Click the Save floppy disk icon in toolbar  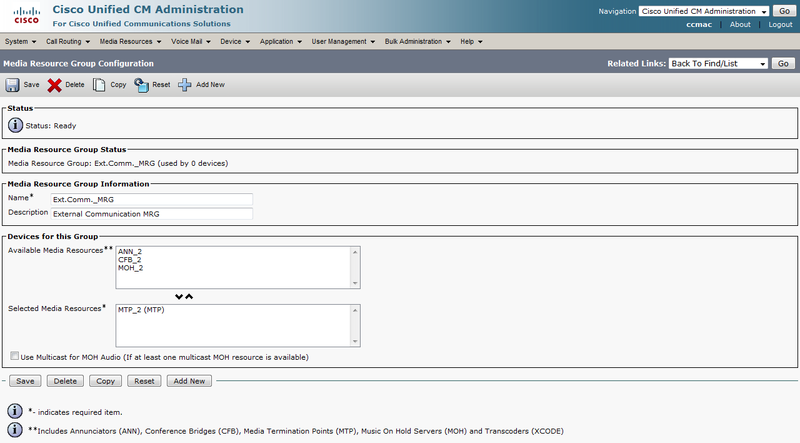[x=12, y=85]
